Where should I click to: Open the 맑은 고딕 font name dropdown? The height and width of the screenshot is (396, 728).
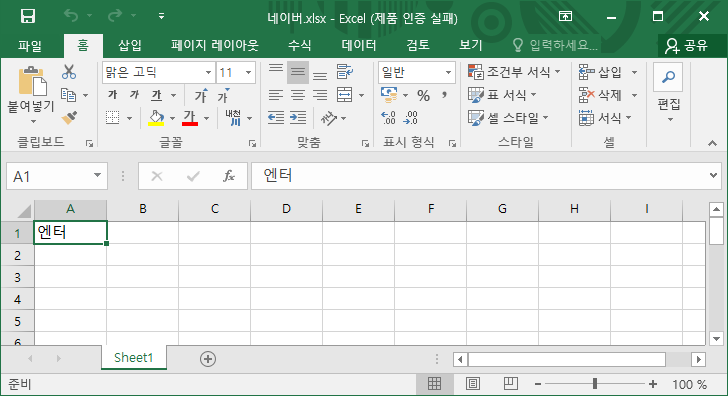(208, 72)
